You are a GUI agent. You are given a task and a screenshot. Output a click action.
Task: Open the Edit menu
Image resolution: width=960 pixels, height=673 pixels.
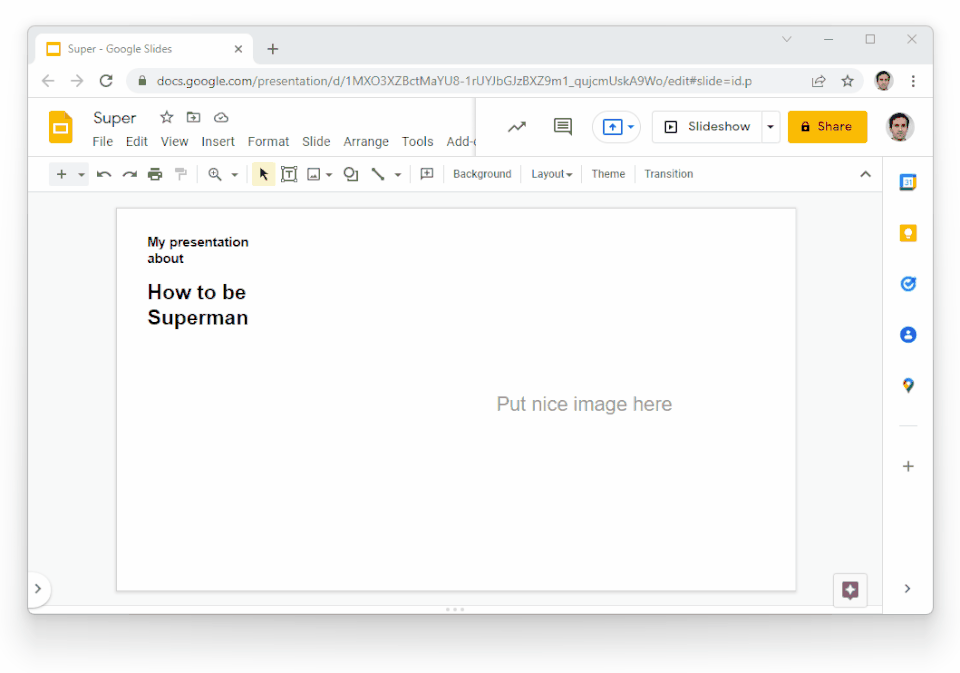pos(137,141)
